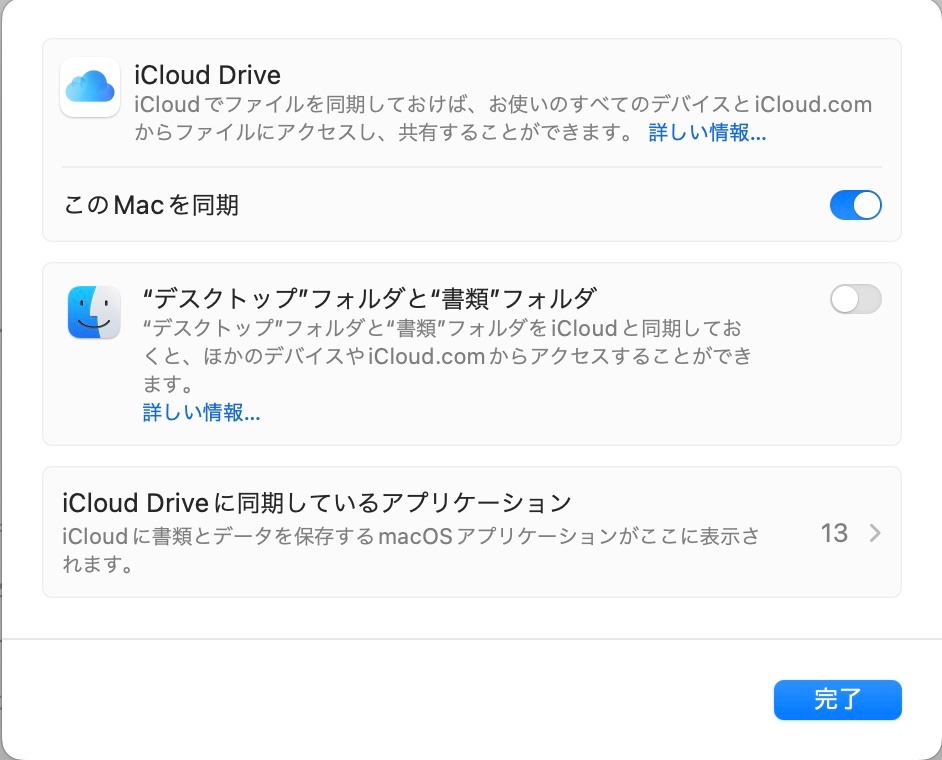Image resolution: width=942 pixels, height=760 pixels.
Task: Click the divider line above the 完了 button
Action: [x=471, y=639]
